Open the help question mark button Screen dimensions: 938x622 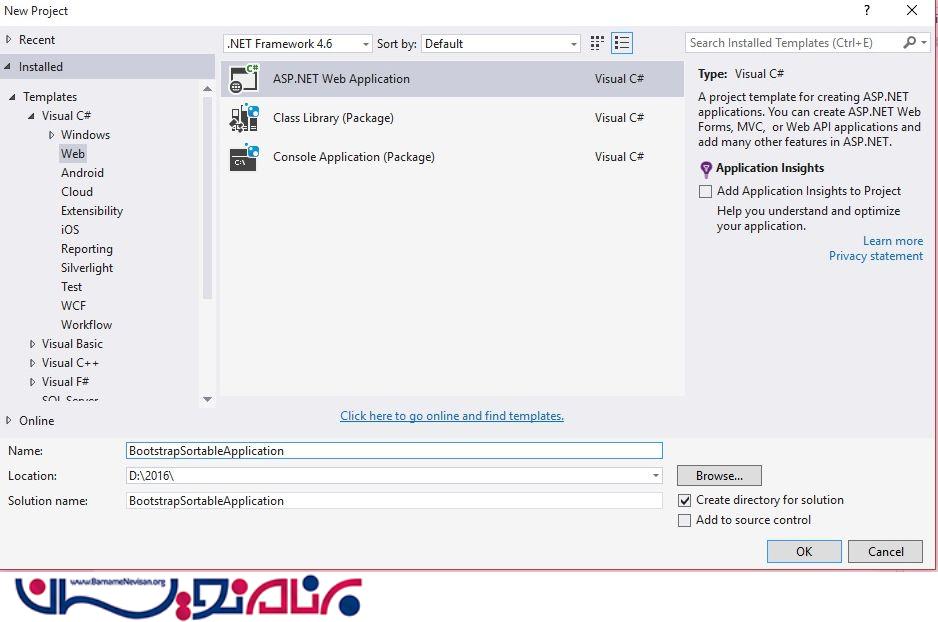867,10
